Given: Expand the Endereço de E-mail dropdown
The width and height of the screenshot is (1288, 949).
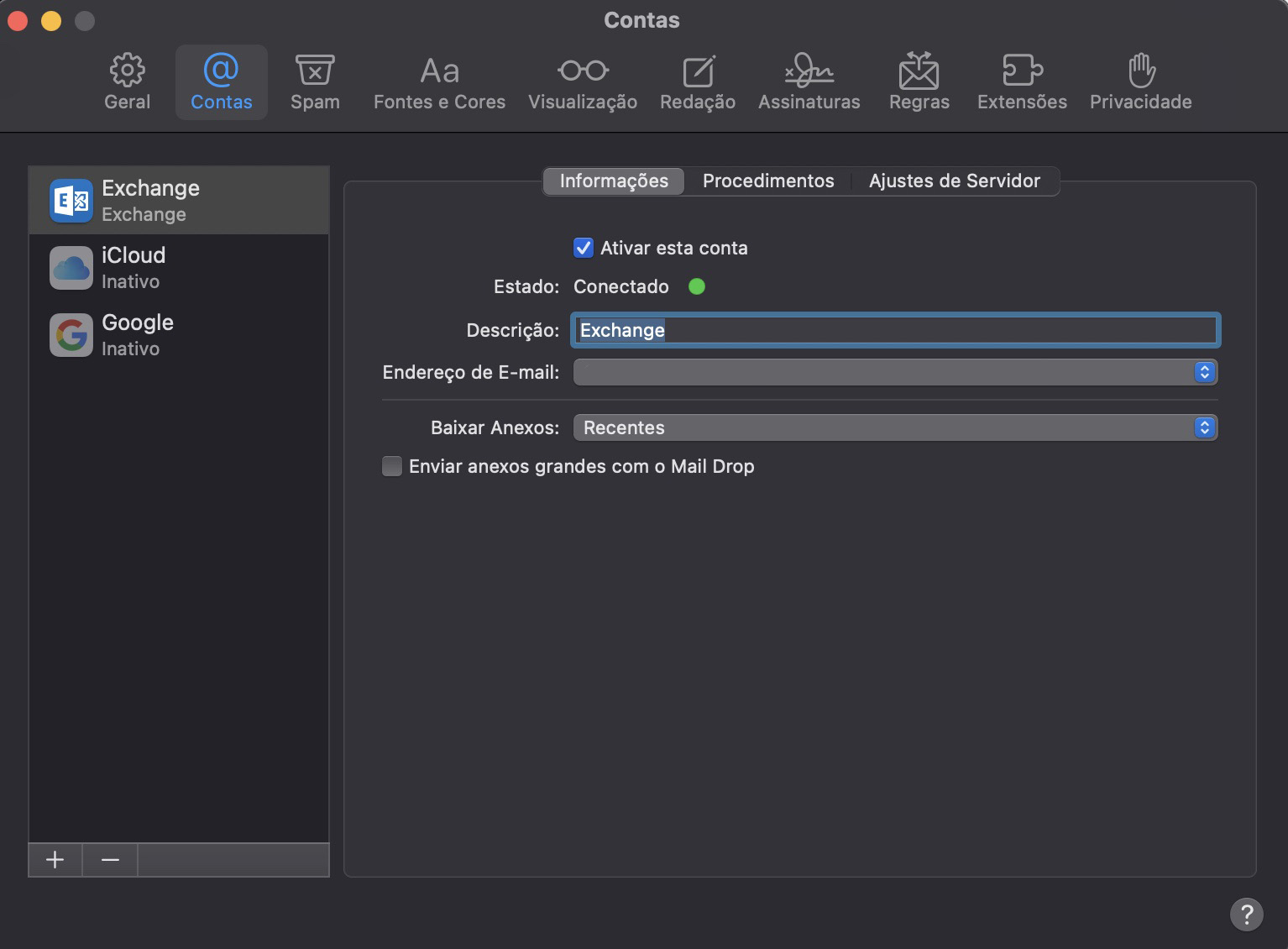Looking at the screenshot, I should point(894,372).
